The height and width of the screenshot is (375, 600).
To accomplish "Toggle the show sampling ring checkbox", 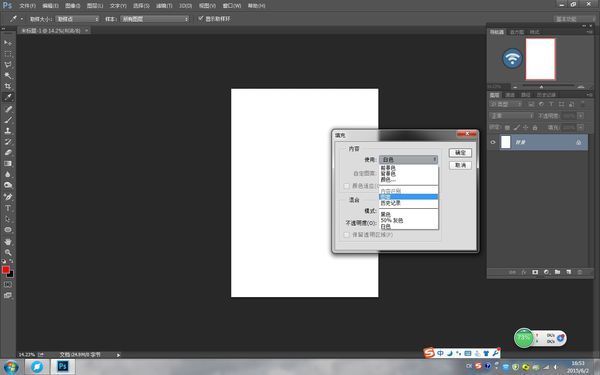I will [x=201, y=18].
